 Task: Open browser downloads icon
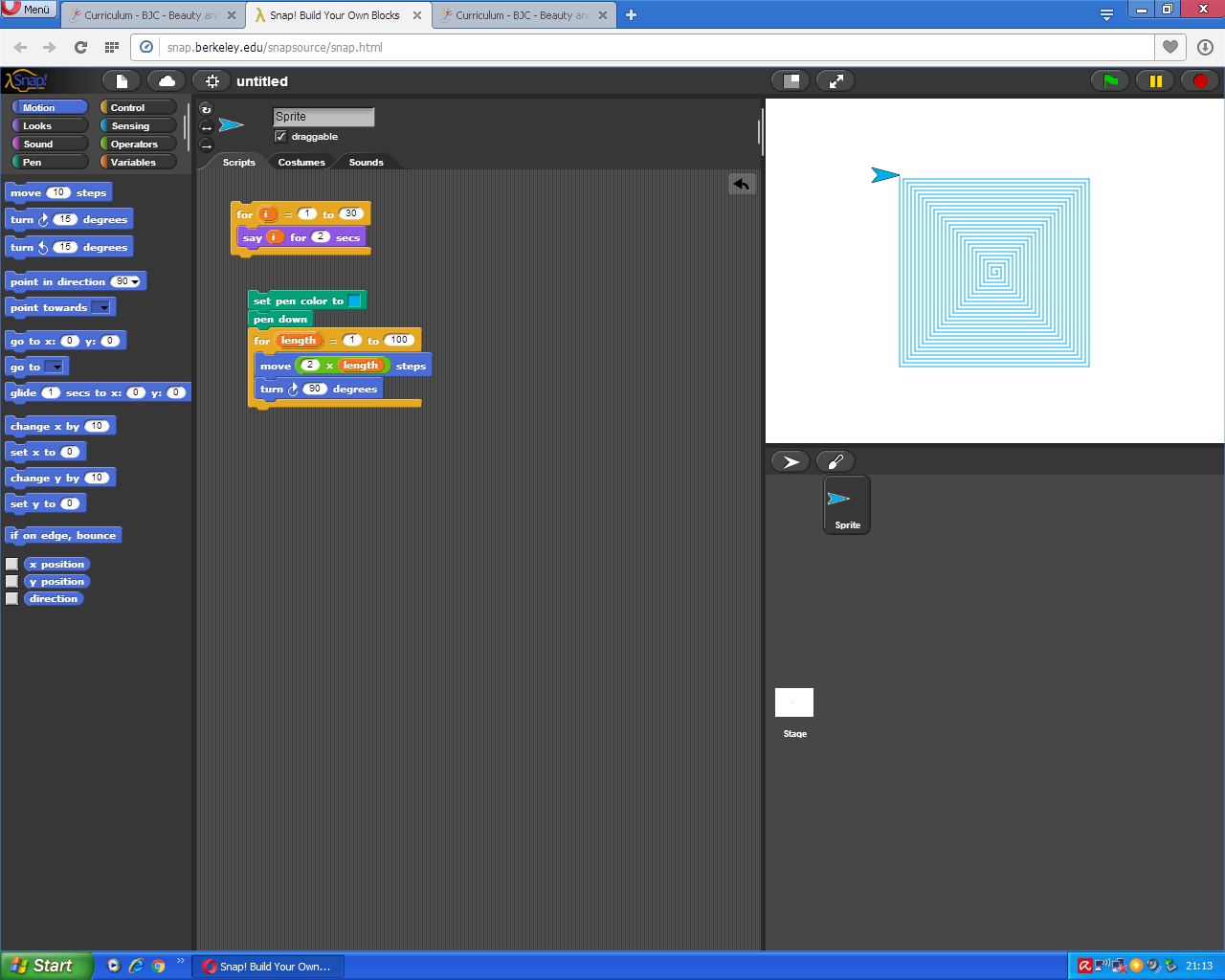pyautogui.click(x=1205, y=47)
